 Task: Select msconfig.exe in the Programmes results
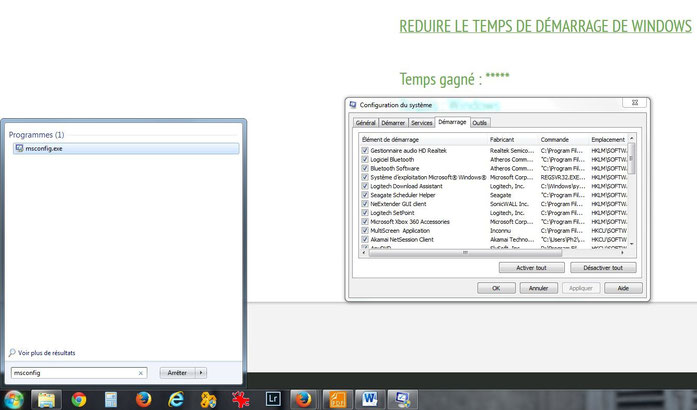point(126,149)
